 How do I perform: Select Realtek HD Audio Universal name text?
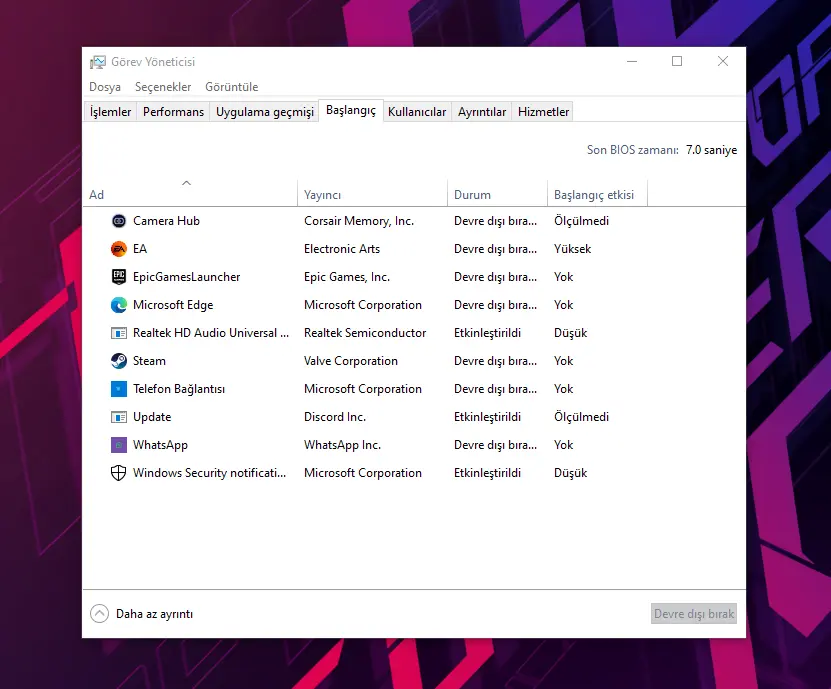tap(211, 333)
